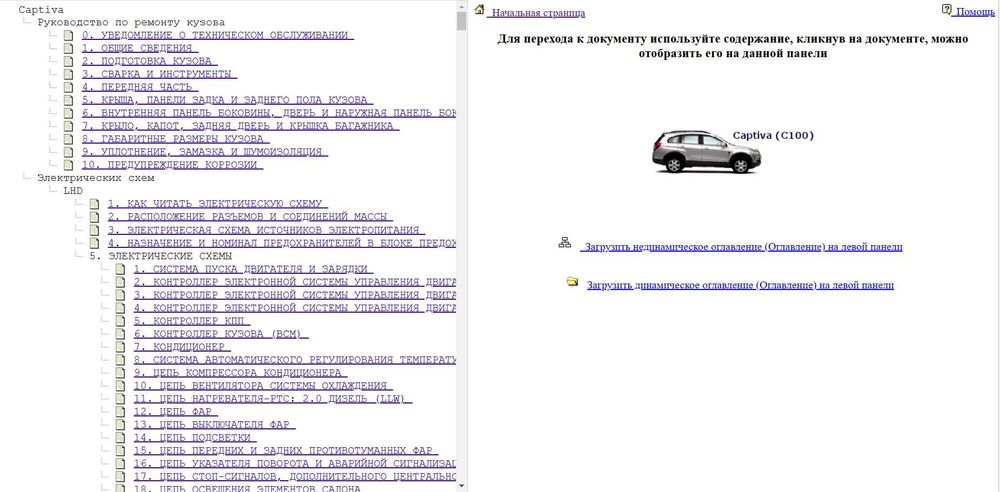Click document icon next to 9. ЦЕПЬ КОМПРЕССОРА КОНДИЦИОНЕРА
This screenshot has height=492, width=1000.
120,373
